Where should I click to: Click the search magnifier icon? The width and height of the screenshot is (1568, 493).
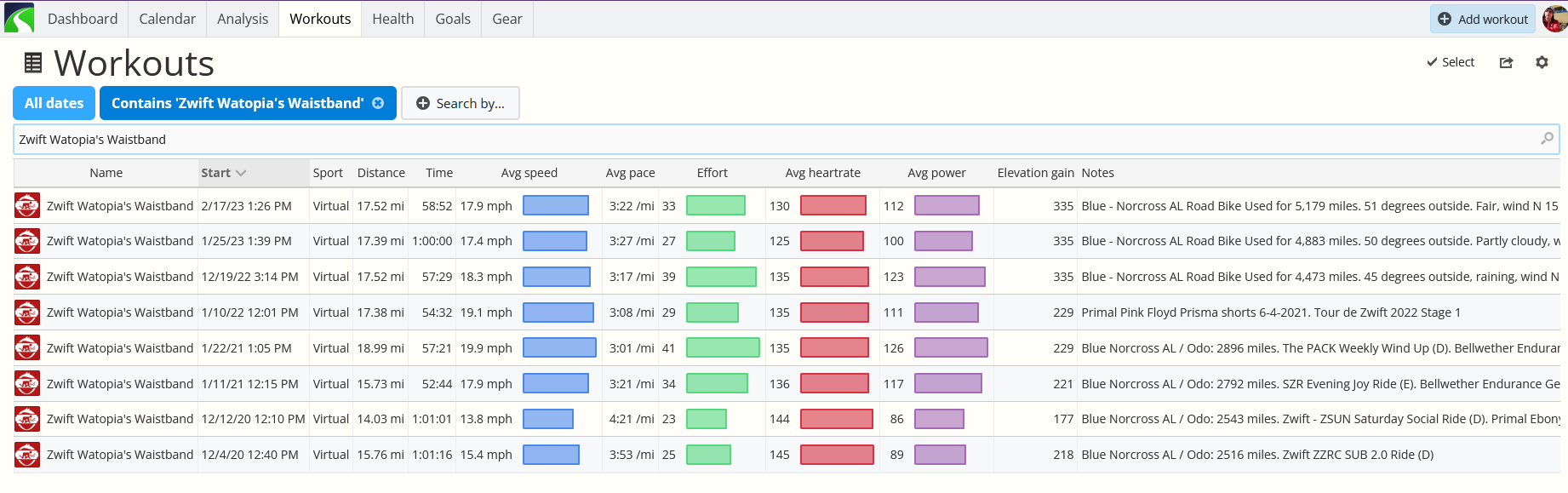tap(1547, 139)
